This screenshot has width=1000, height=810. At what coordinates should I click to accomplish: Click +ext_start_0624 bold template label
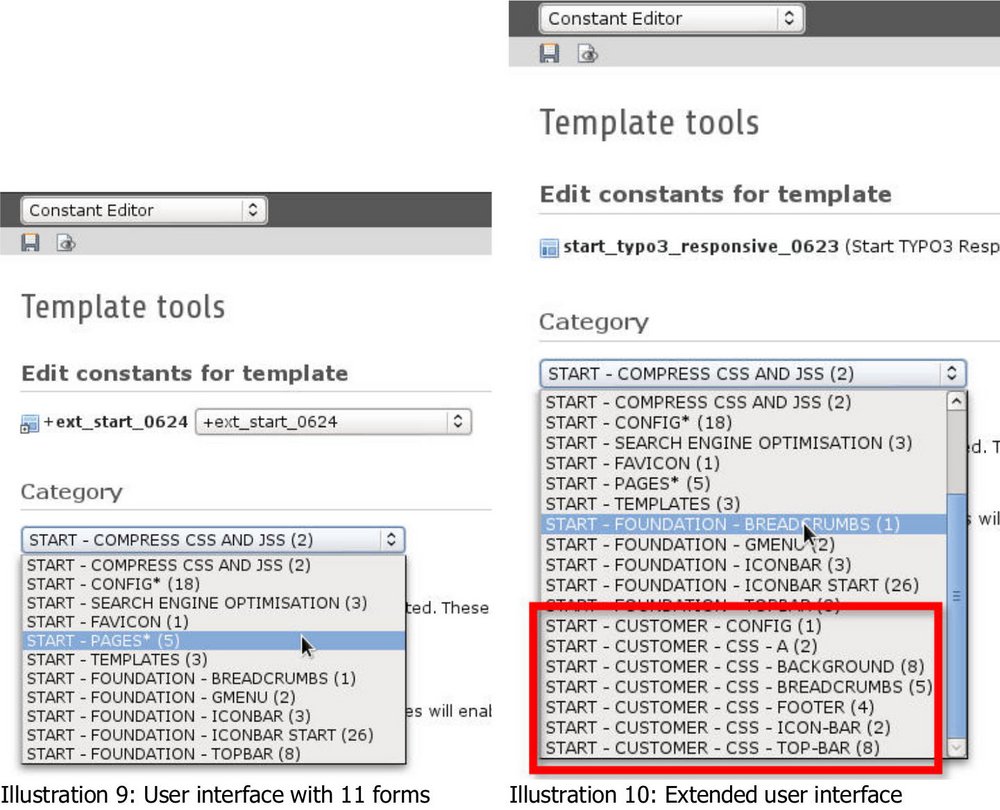(x=115, y=422)
